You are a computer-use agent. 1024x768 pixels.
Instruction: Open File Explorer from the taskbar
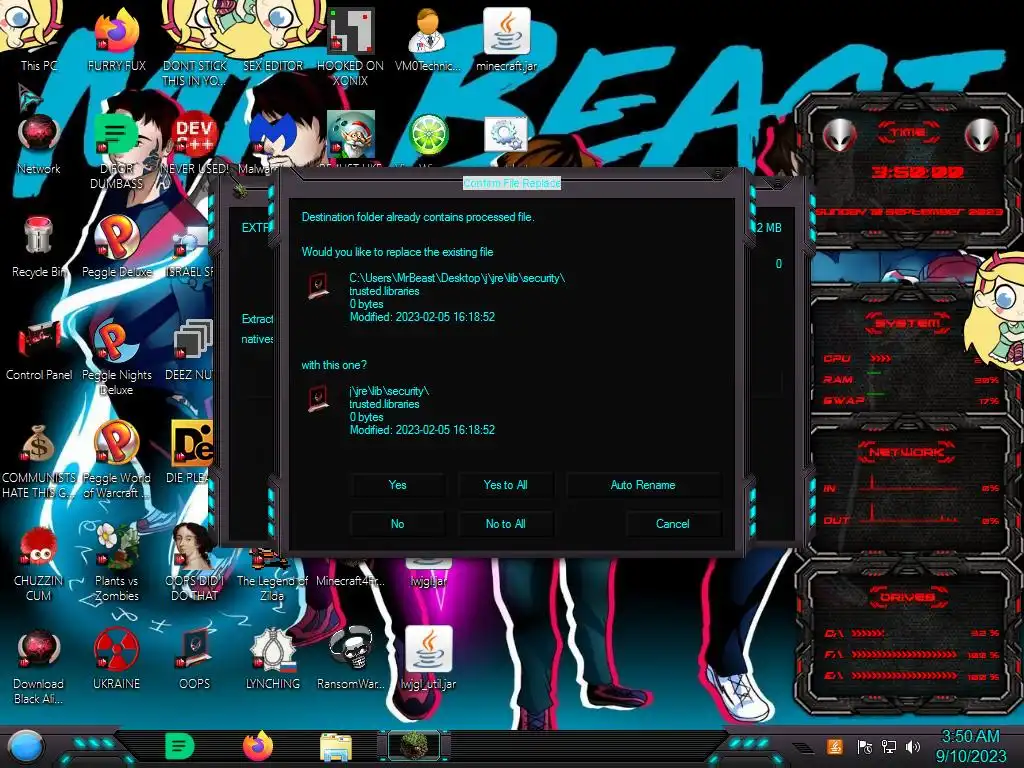click(x=336, y=747)
